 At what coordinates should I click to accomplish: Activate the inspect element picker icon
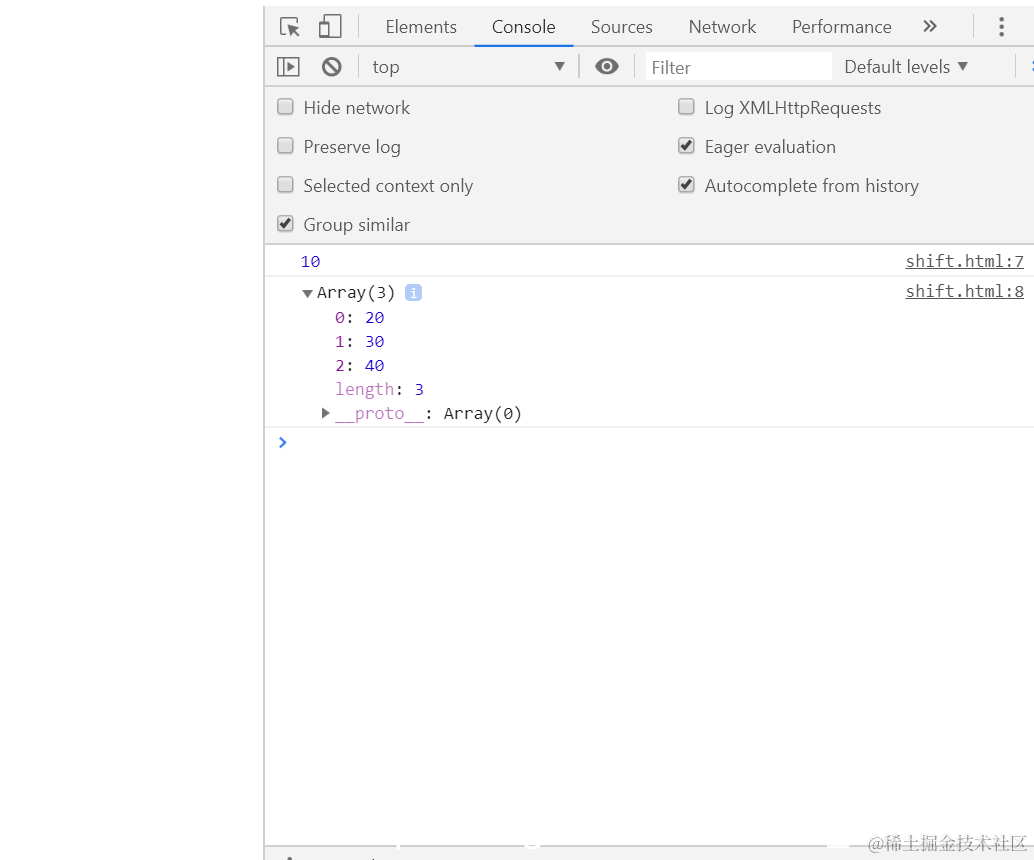pos(289,27)
